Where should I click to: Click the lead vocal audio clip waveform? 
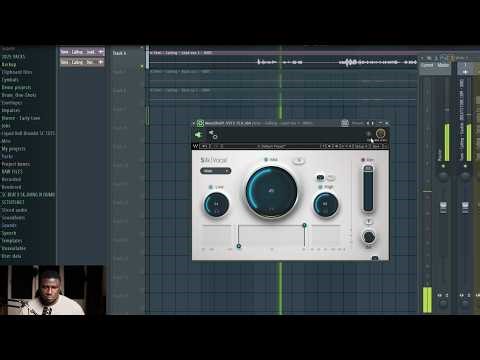282,62
